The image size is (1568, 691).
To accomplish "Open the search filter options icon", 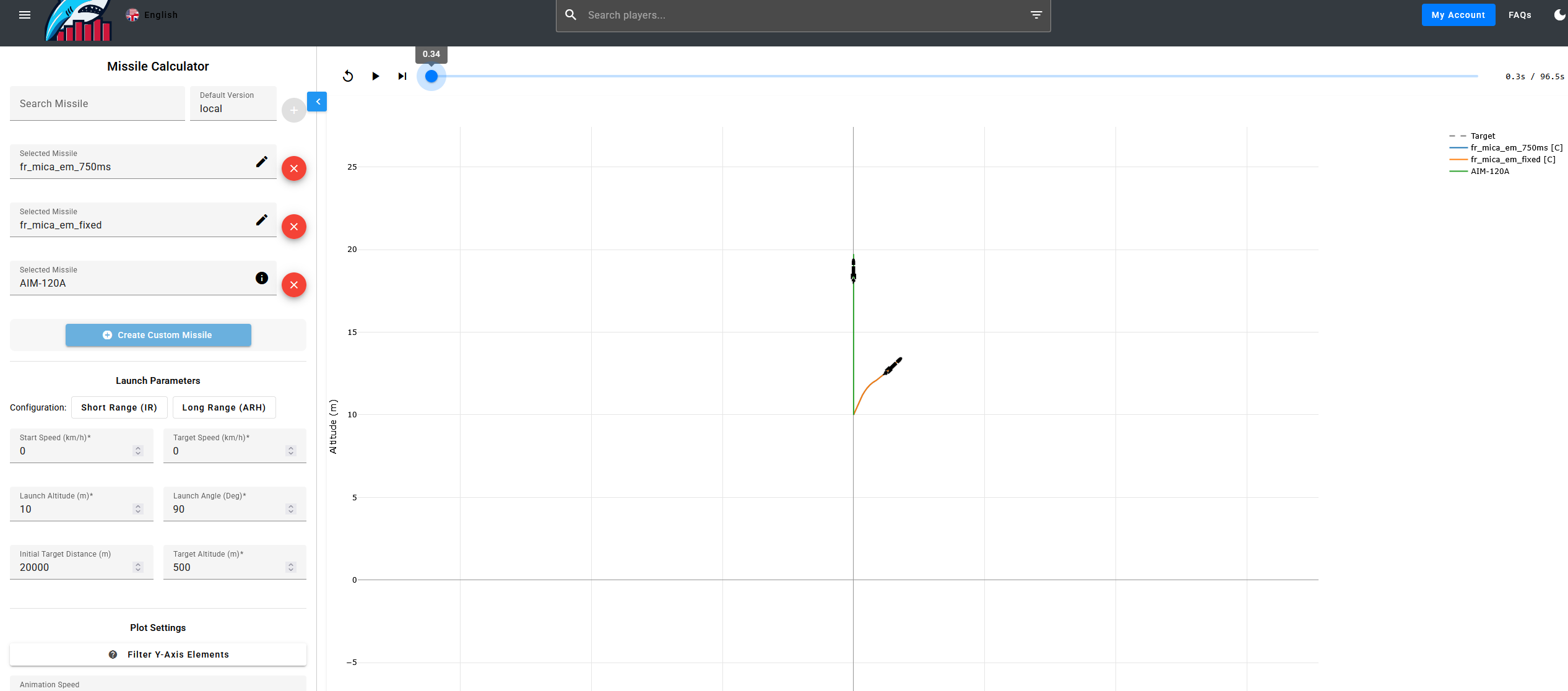I will pos(1036,15).
